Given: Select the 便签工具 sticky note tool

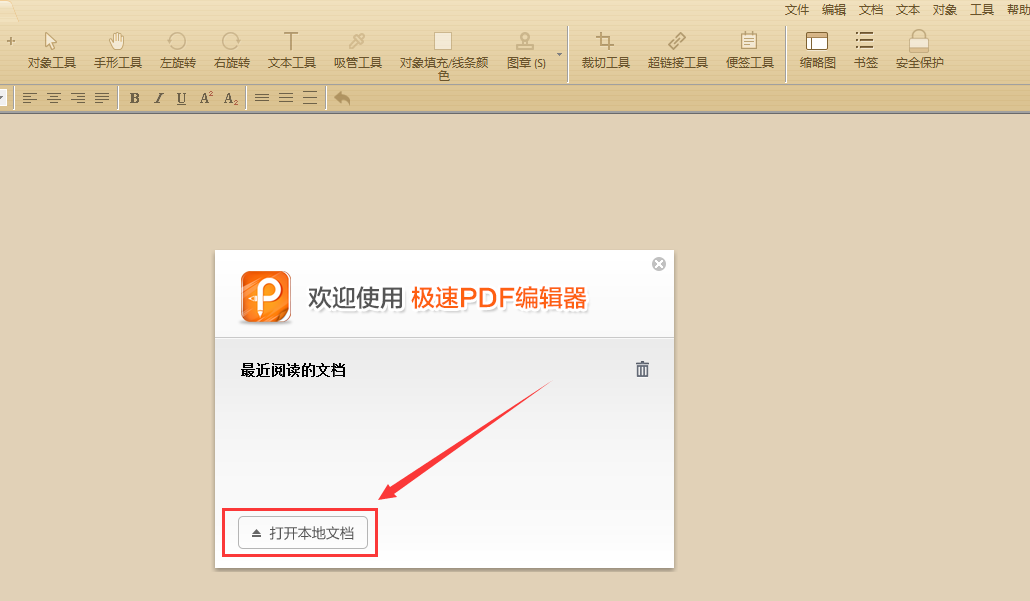Looking at the screenshot, I should 749,51.
